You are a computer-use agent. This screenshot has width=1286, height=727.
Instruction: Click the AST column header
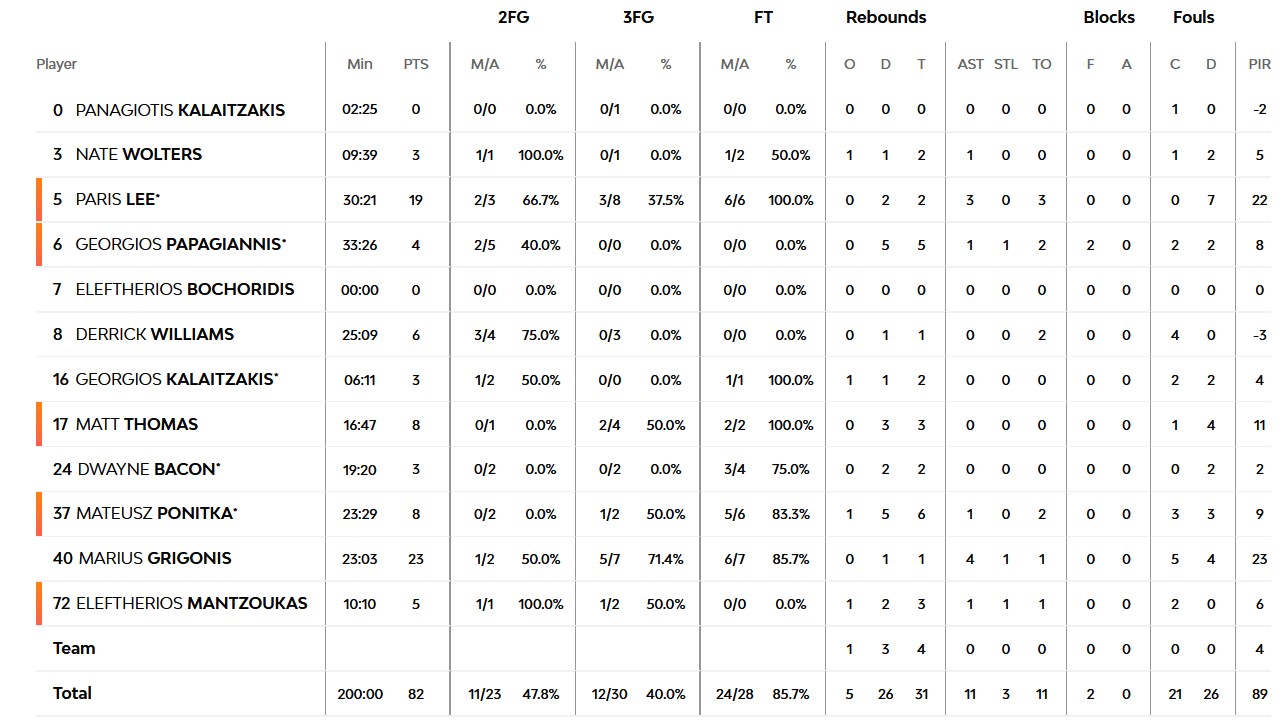click(970, 64)
